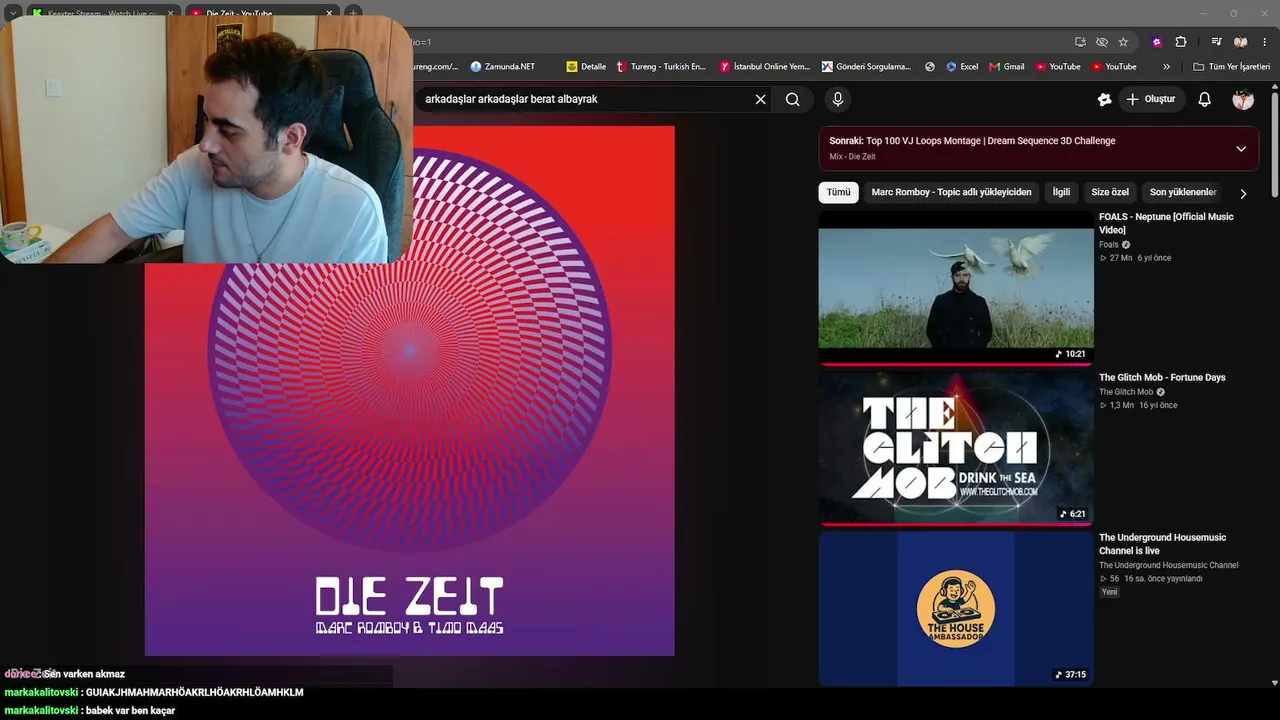Open FOALS - Neptune video title
Viewport: 1280px width, 720px height.
click(x=1166, y=223)
